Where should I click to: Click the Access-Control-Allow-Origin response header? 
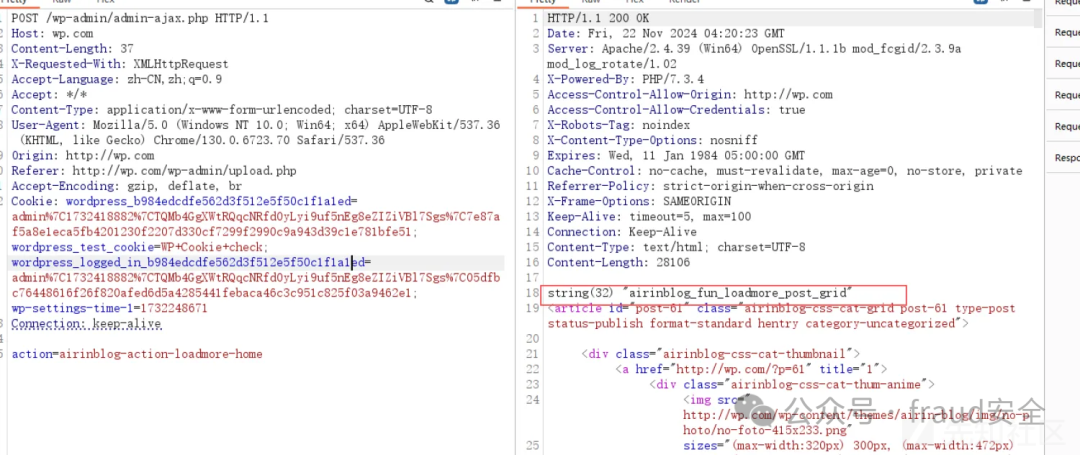pos(689,94)
